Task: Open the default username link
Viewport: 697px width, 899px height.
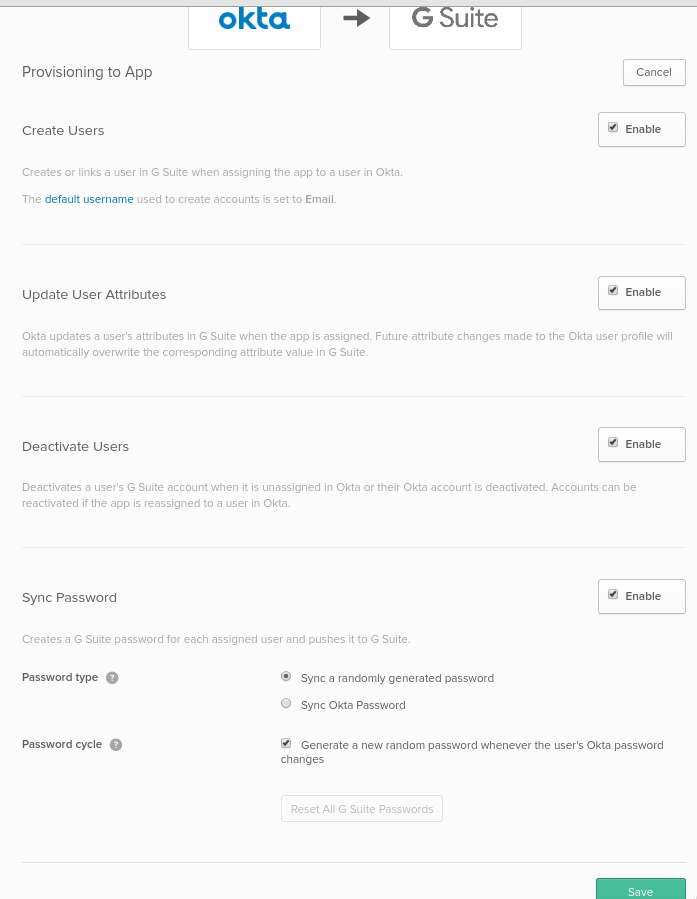Action: [89, 199]
